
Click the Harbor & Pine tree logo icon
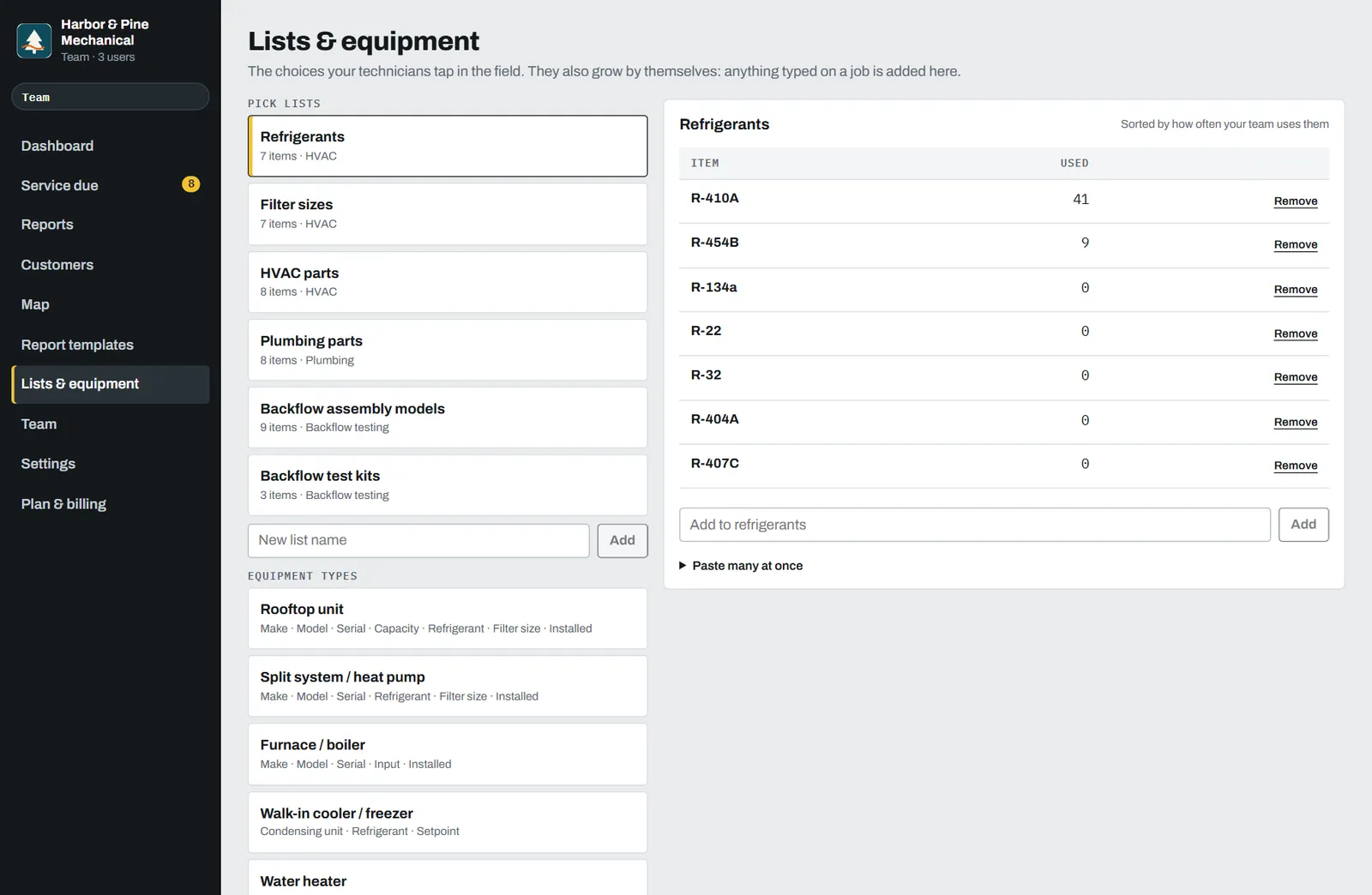pyautogui.click(x=34, y=40)
